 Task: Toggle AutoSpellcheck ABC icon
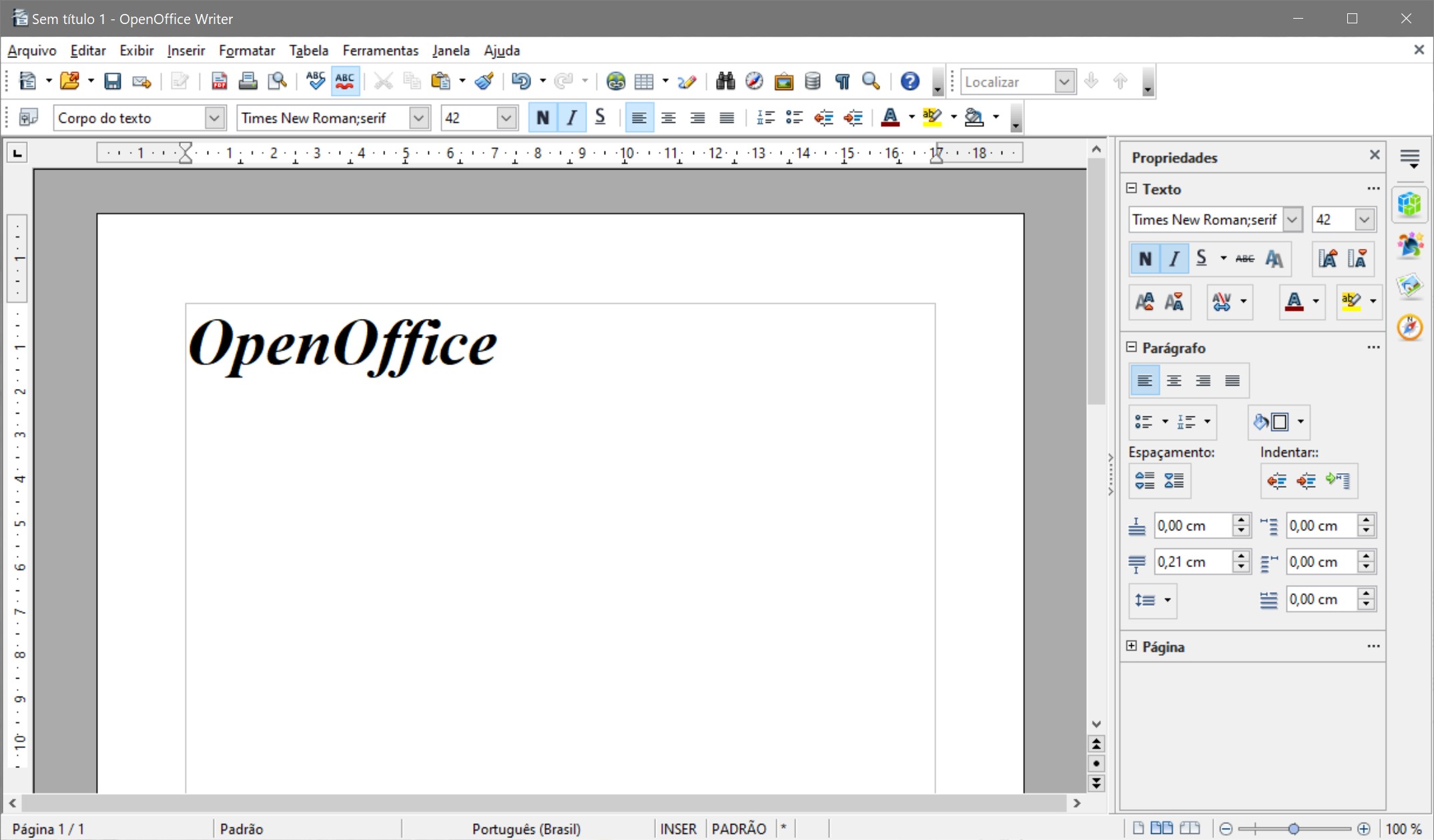pyautogui.click(x=345, y=81)
